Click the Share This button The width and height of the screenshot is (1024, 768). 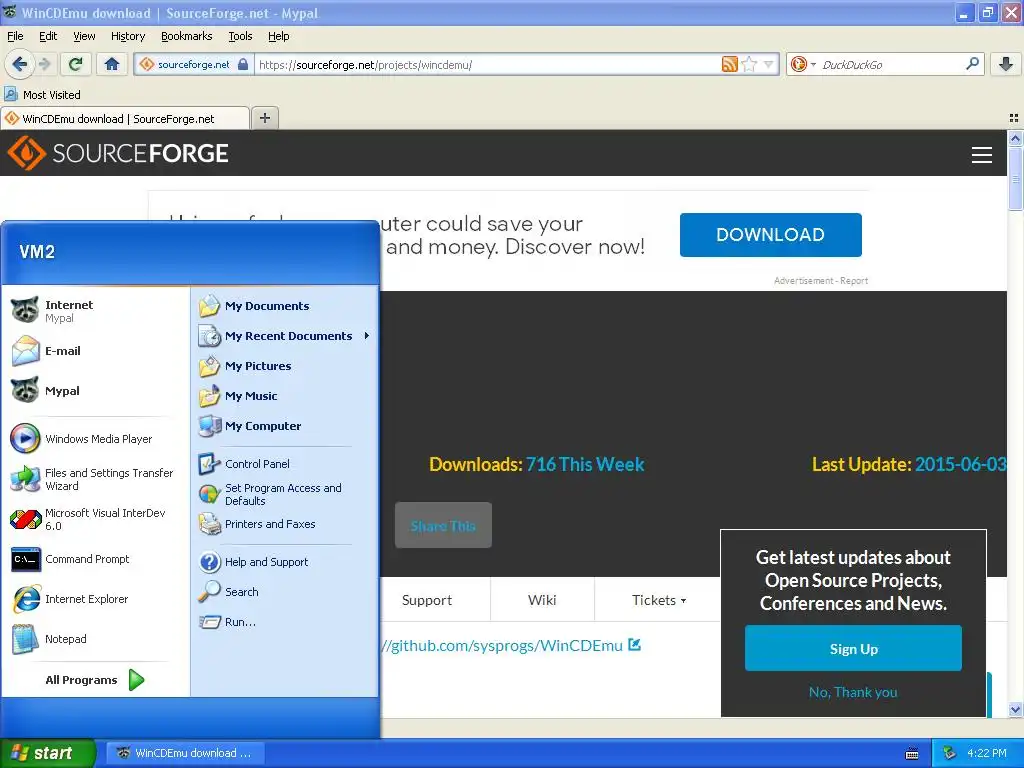(443, 525)
